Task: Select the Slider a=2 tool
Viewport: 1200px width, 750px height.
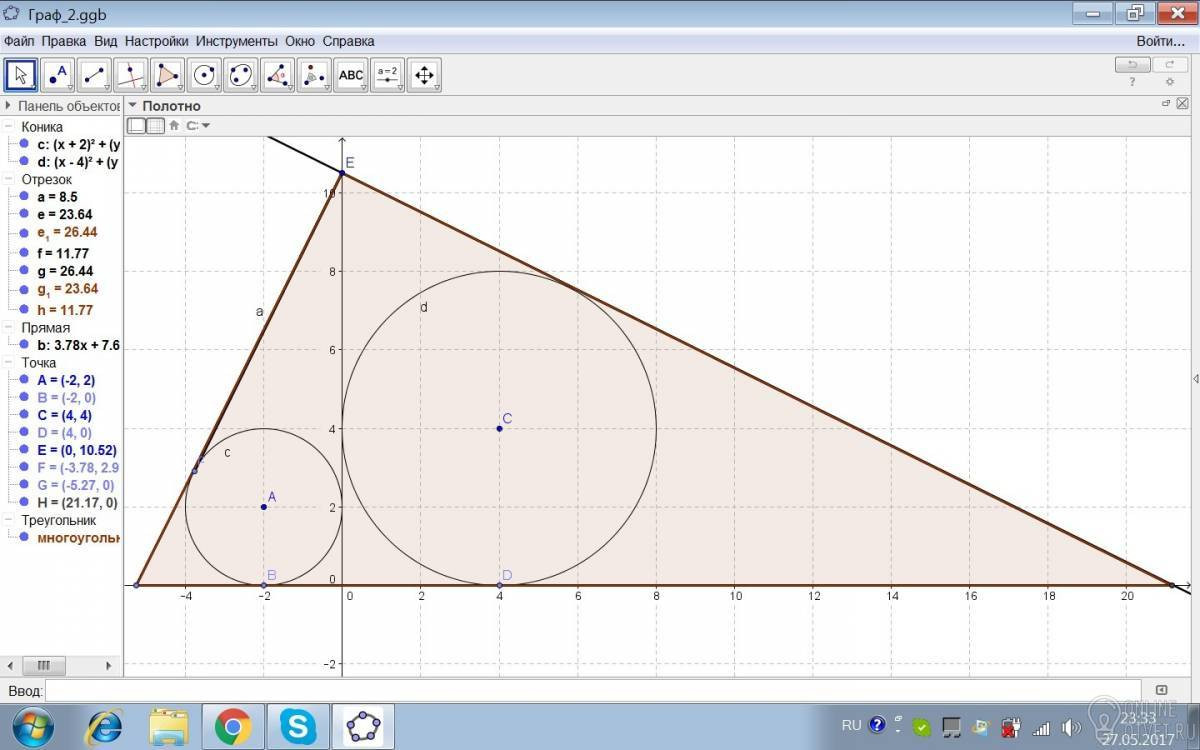Action: [388, 75]
